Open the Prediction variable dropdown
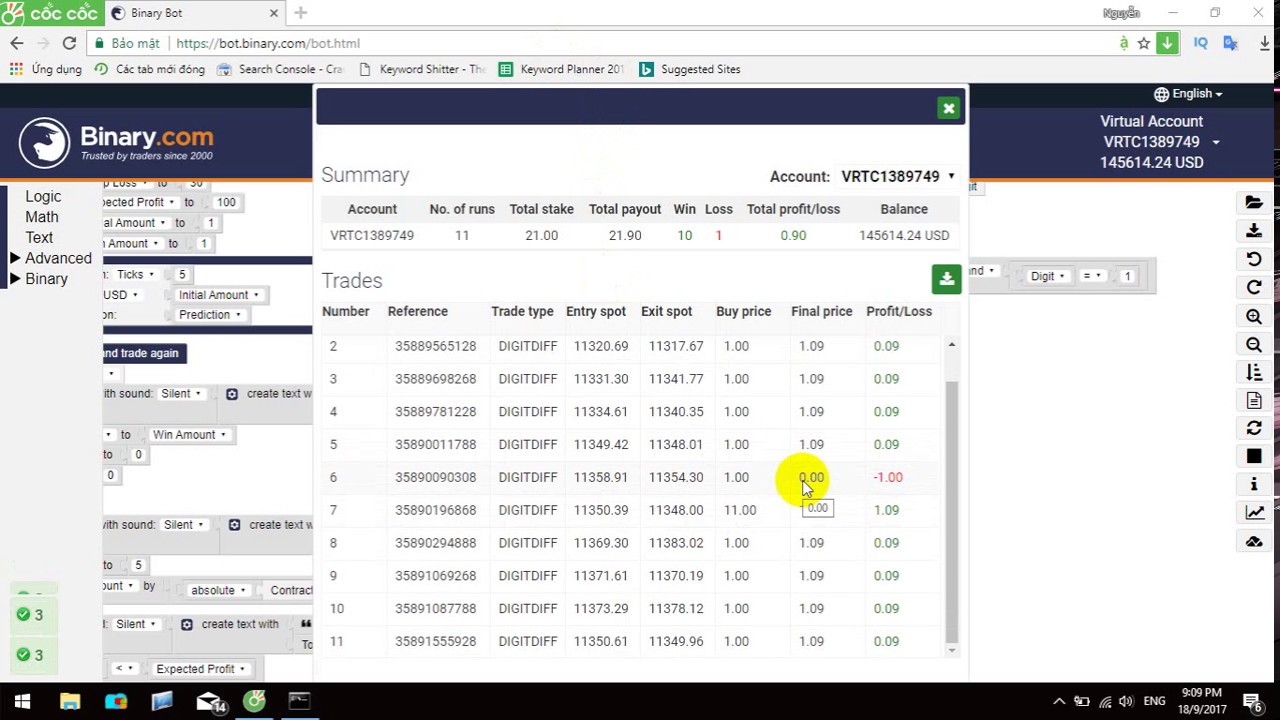 (210, 314)
